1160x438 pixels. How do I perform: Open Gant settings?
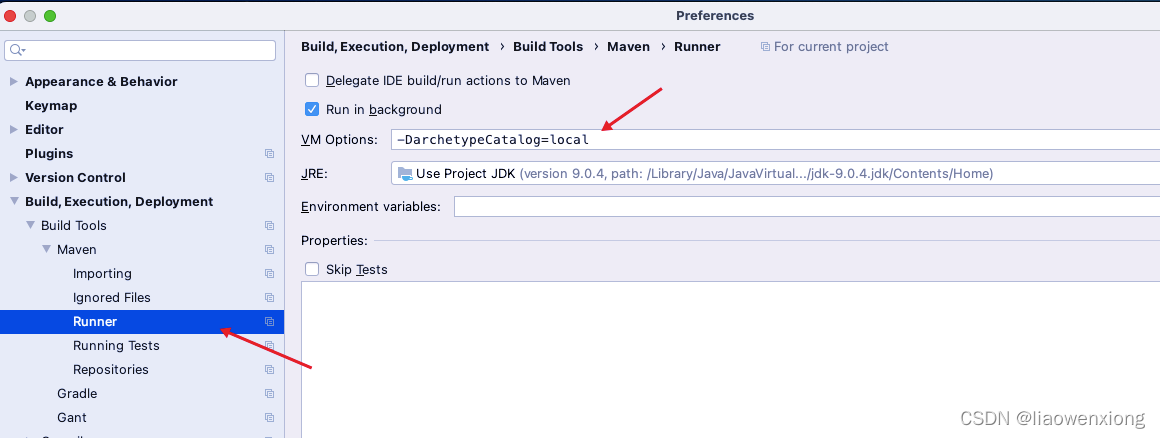pos(72,418)
